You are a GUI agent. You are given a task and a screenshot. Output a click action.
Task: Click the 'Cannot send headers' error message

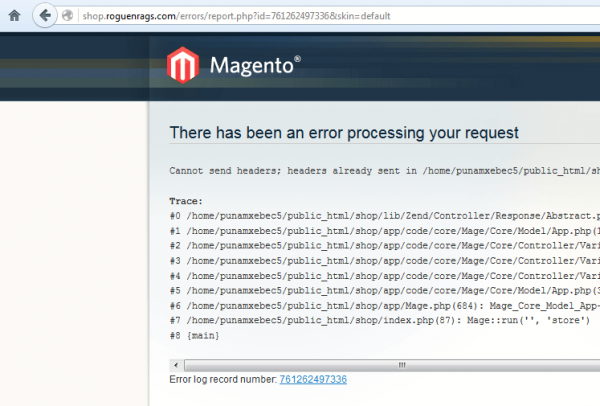[x=384, y=170]
